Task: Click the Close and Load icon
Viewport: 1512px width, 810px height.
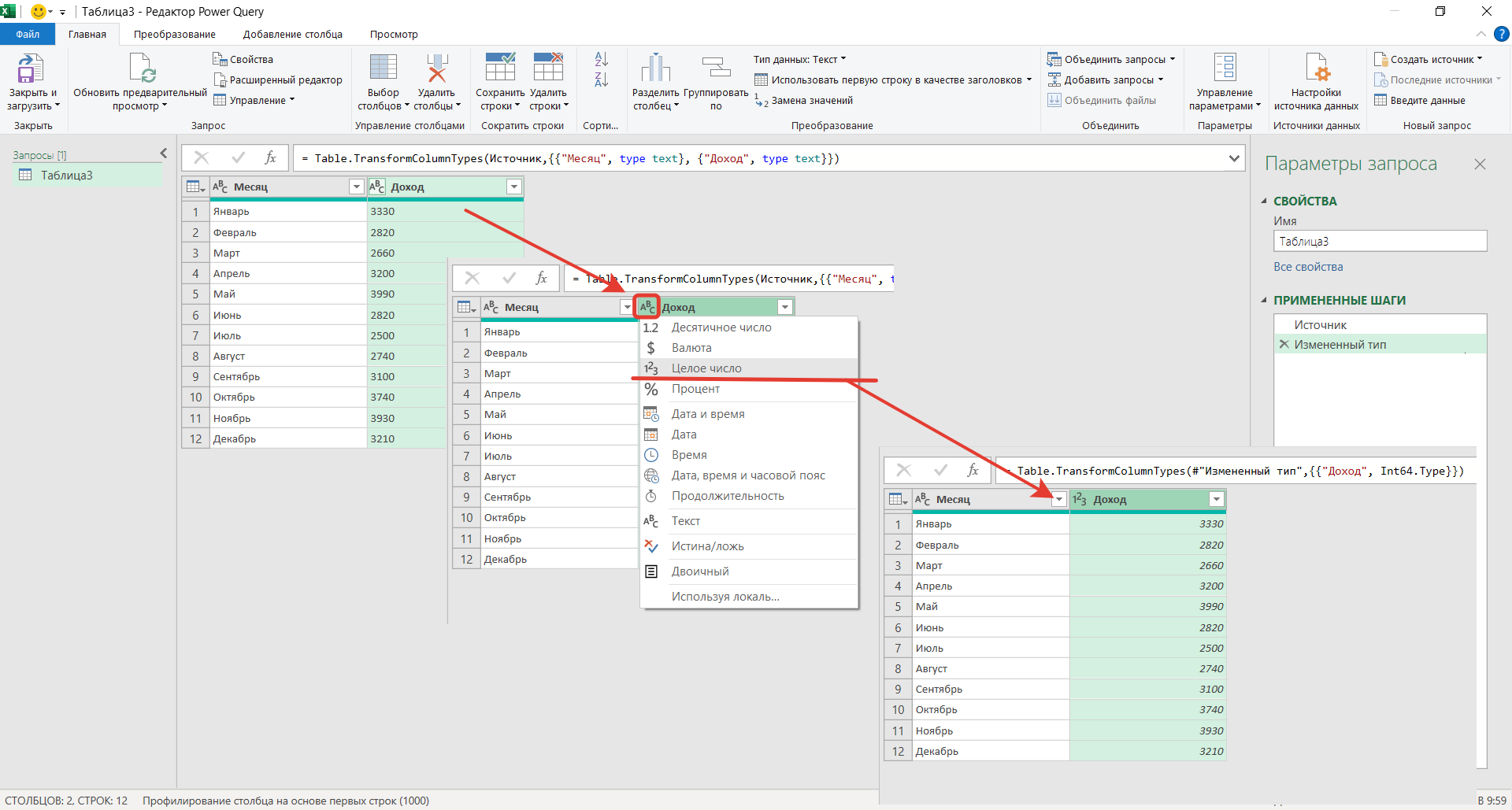Action: click(30, 69)
